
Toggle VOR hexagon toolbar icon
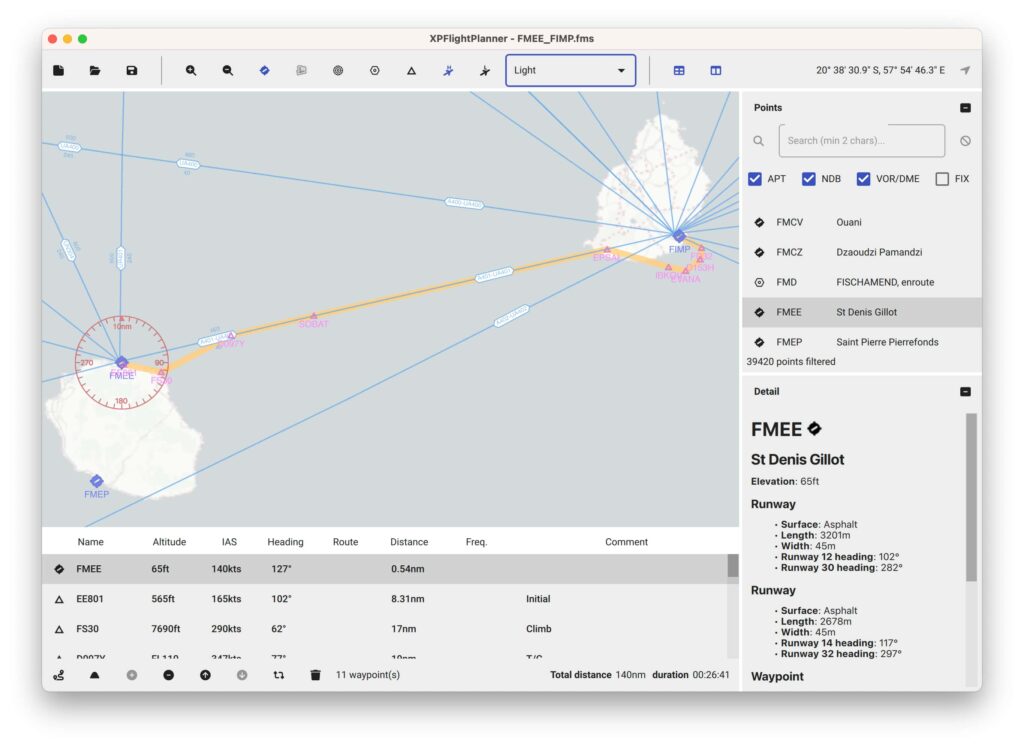pyautogui.click(x=374, y=71)
